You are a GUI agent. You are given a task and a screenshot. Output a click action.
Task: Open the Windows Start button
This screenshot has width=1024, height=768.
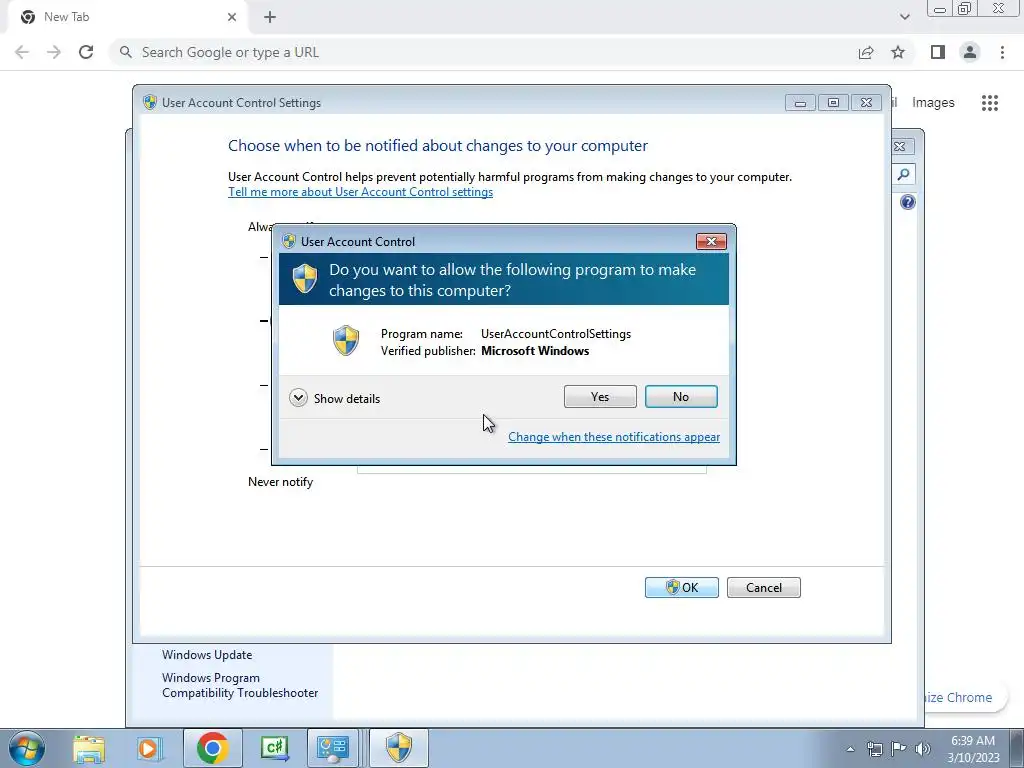(x=26, y=748)
